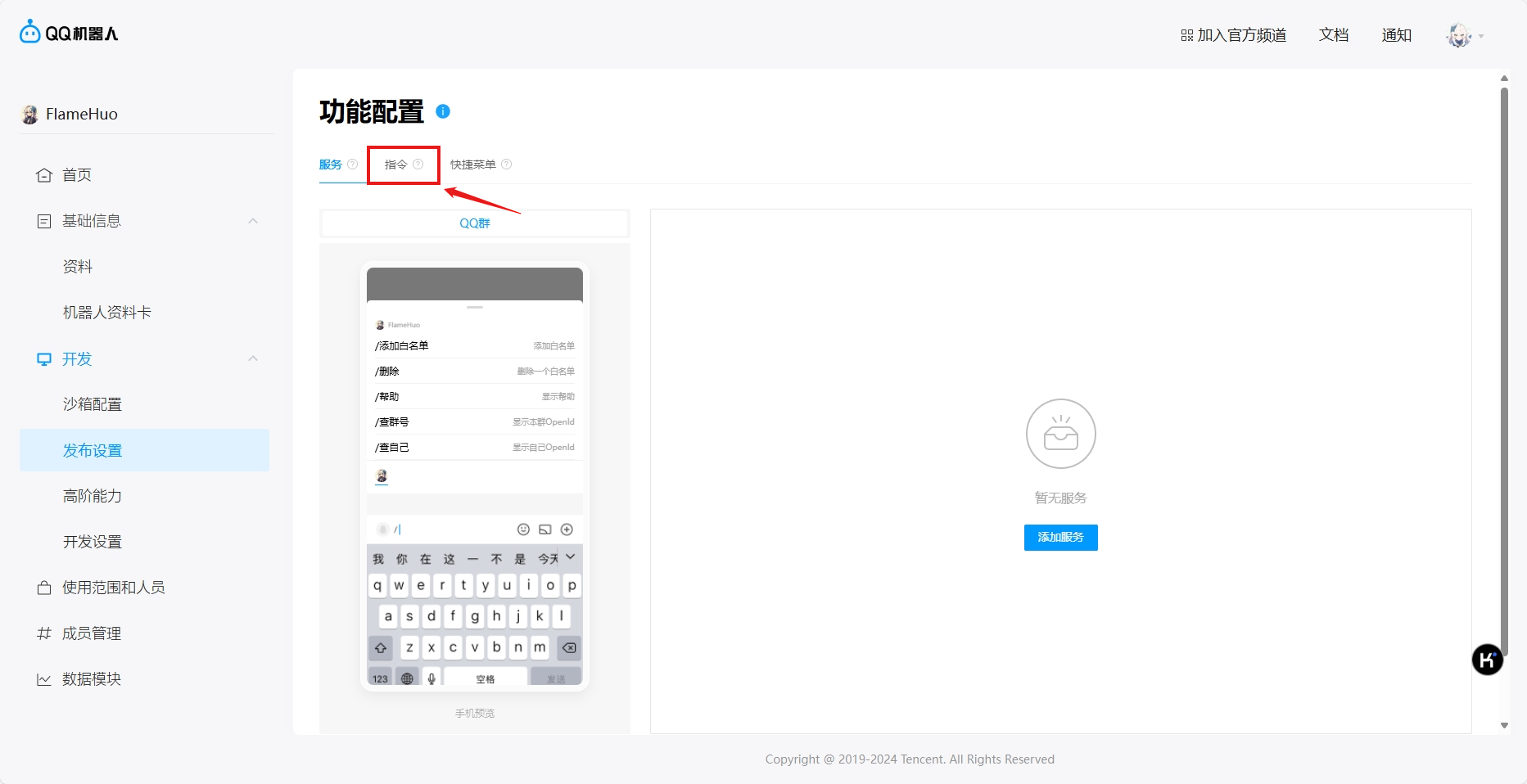Open 通知 notifications

coord(1397,35)
